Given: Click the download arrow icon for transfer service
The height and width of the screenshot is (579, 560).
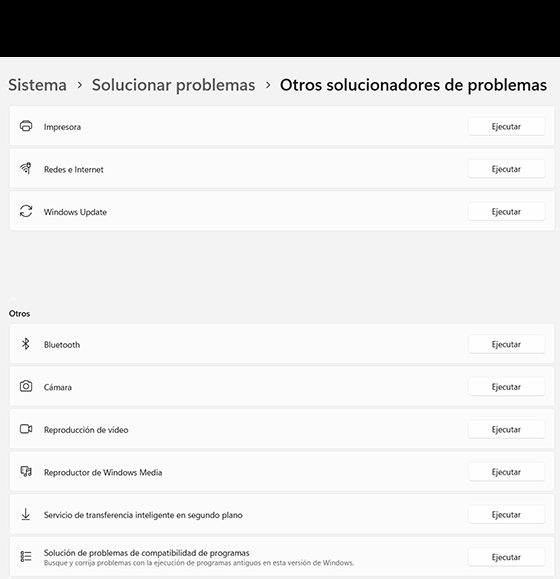Looking at the screenshot, I should [x=25, y=514].
